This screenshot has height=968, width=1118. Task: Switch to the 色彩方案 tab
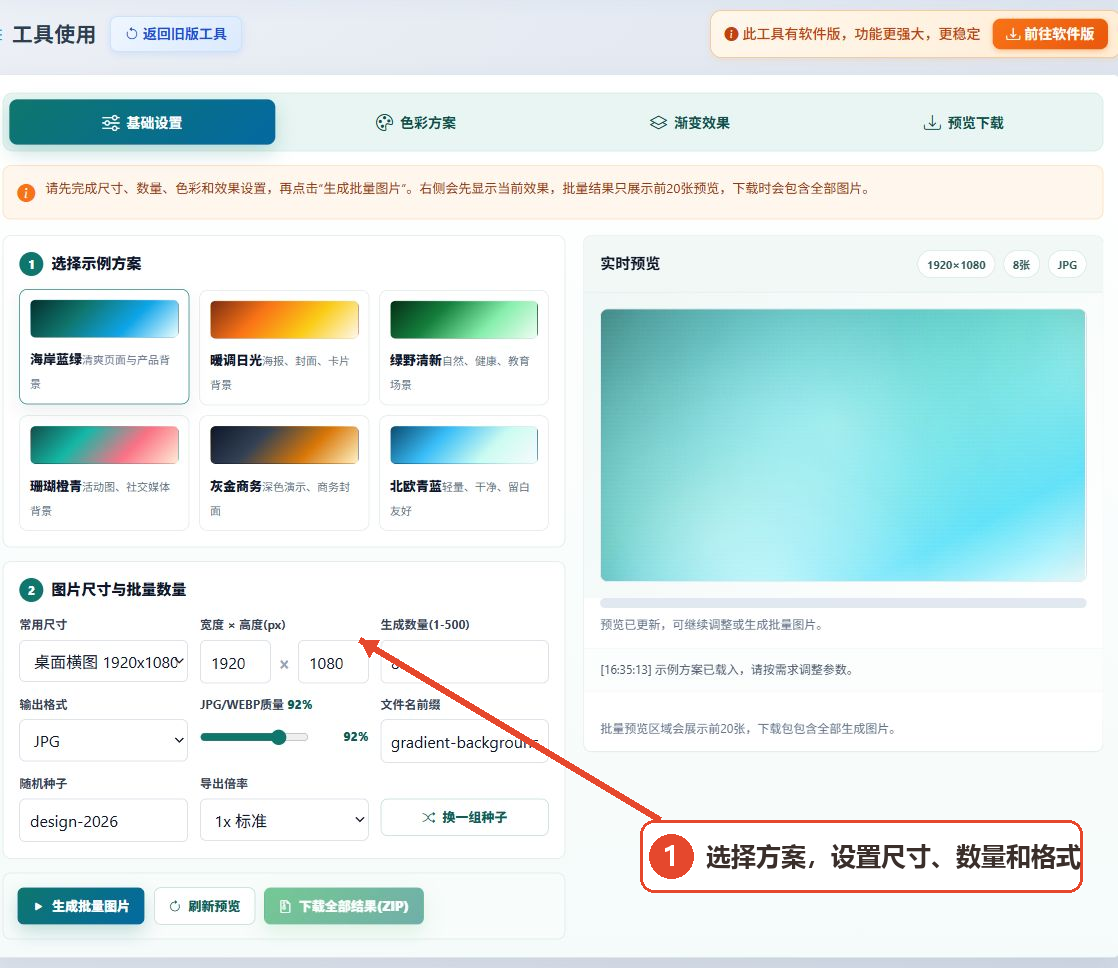tap(416, 123)
